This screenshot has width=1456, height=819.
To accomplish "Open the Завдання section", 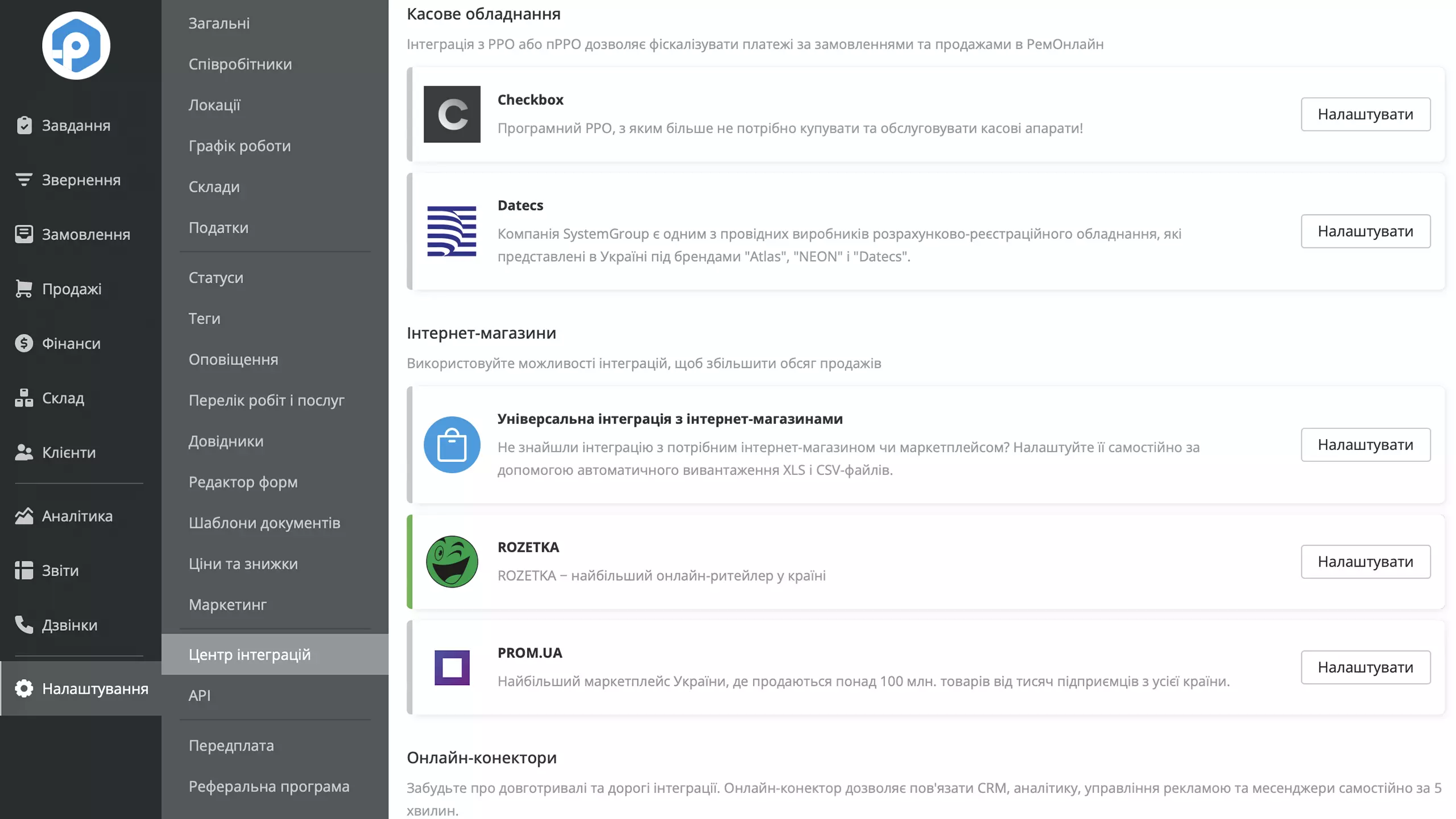I will coord(81,125).
